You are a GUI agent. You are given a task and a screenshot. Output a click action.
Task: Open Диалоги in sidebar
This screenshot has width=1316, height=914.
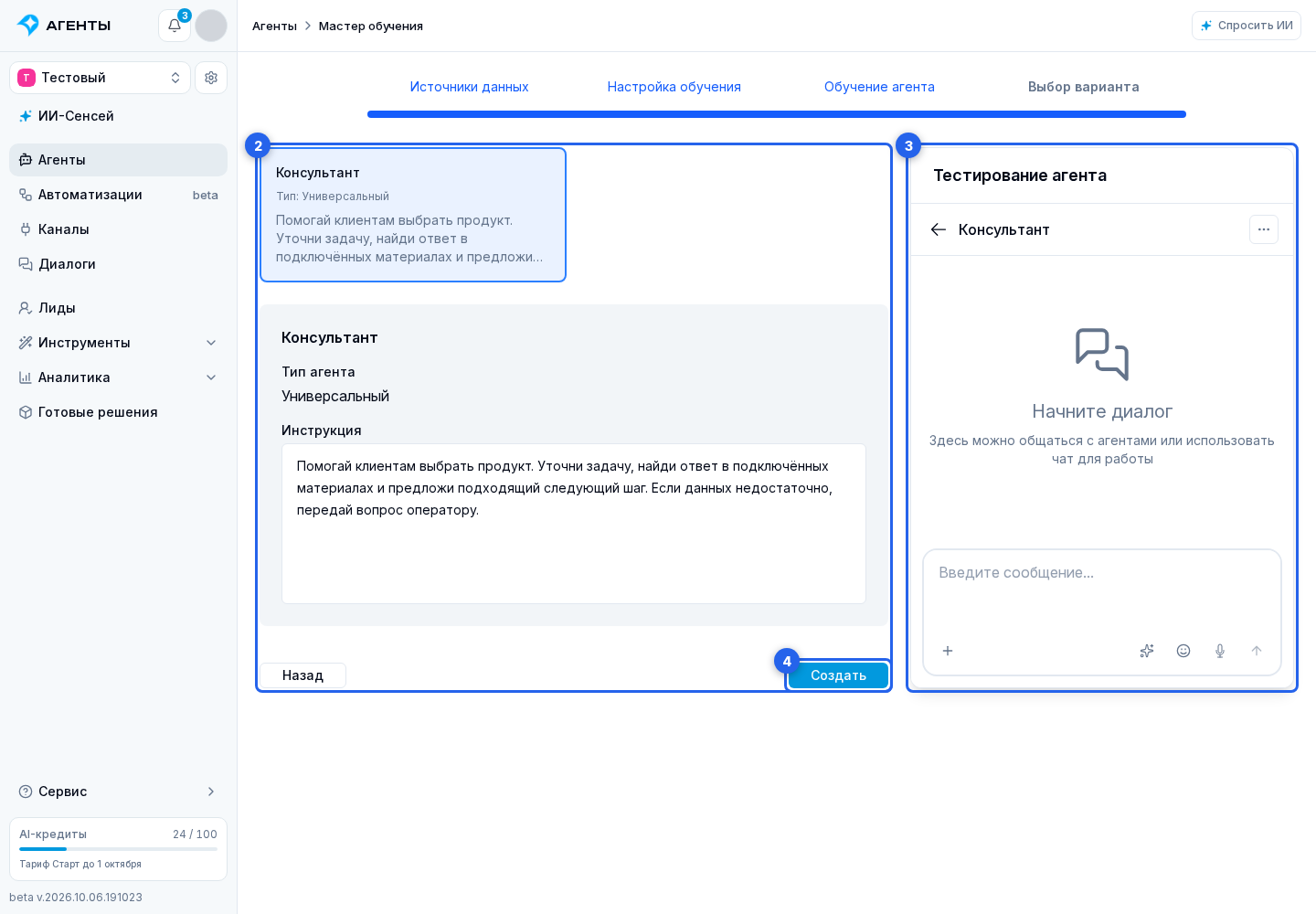(x=118, y=264)
